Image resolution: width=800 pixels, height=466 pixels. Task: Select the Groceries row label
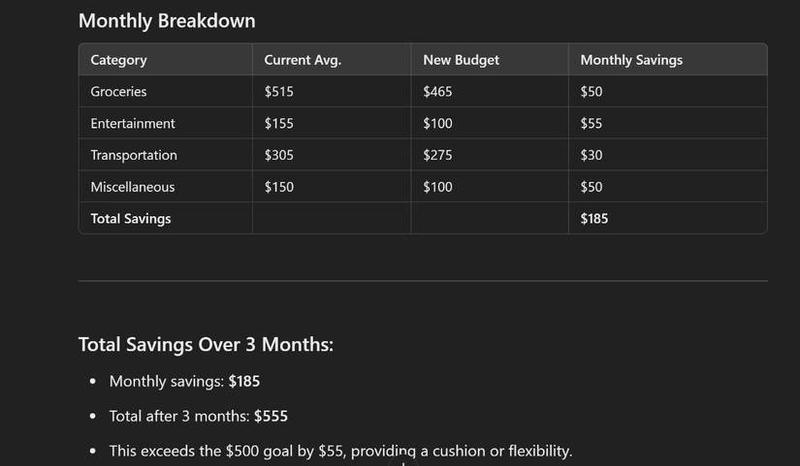tap(119, 92)
